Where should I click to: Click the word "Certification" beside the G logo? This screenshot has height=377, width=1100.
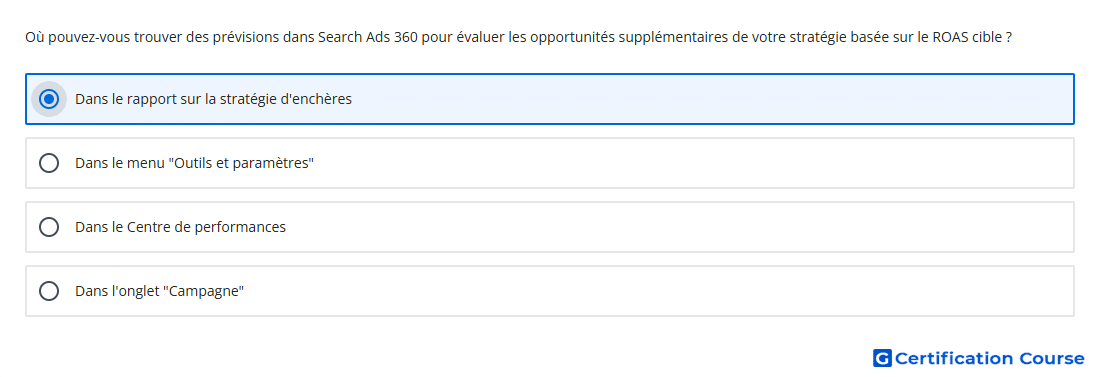point(954,358)
